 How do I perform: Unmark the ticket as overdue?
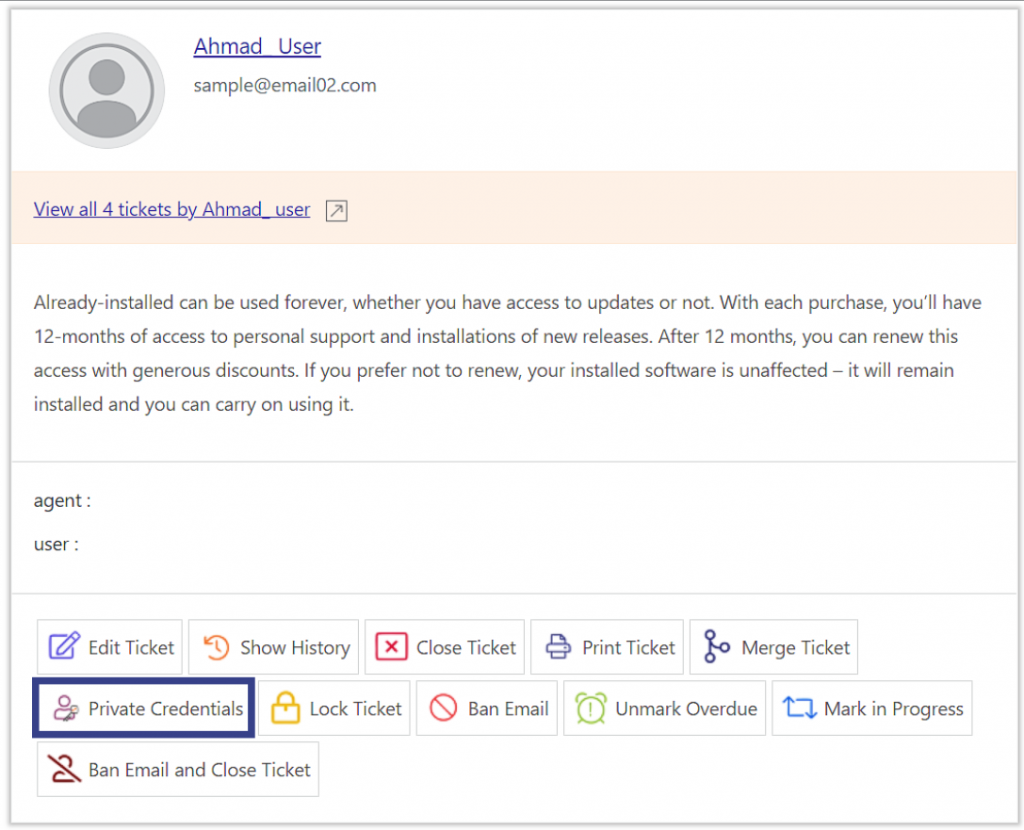[x=664, y=708]
